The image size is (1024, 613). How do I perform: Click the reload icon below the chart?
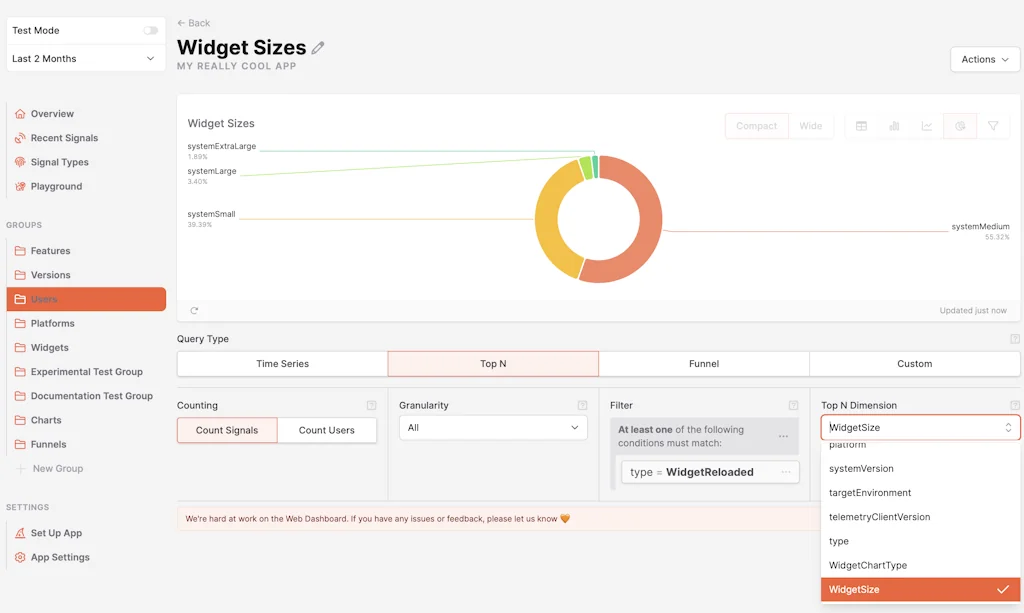(x=194, y=311)
